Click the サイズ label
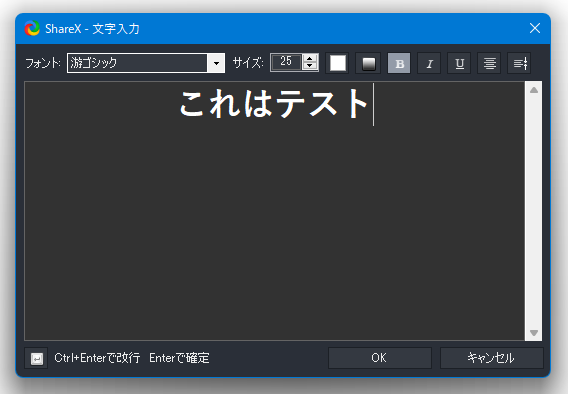This screenshot has width=568, height=394. point(248,63)
